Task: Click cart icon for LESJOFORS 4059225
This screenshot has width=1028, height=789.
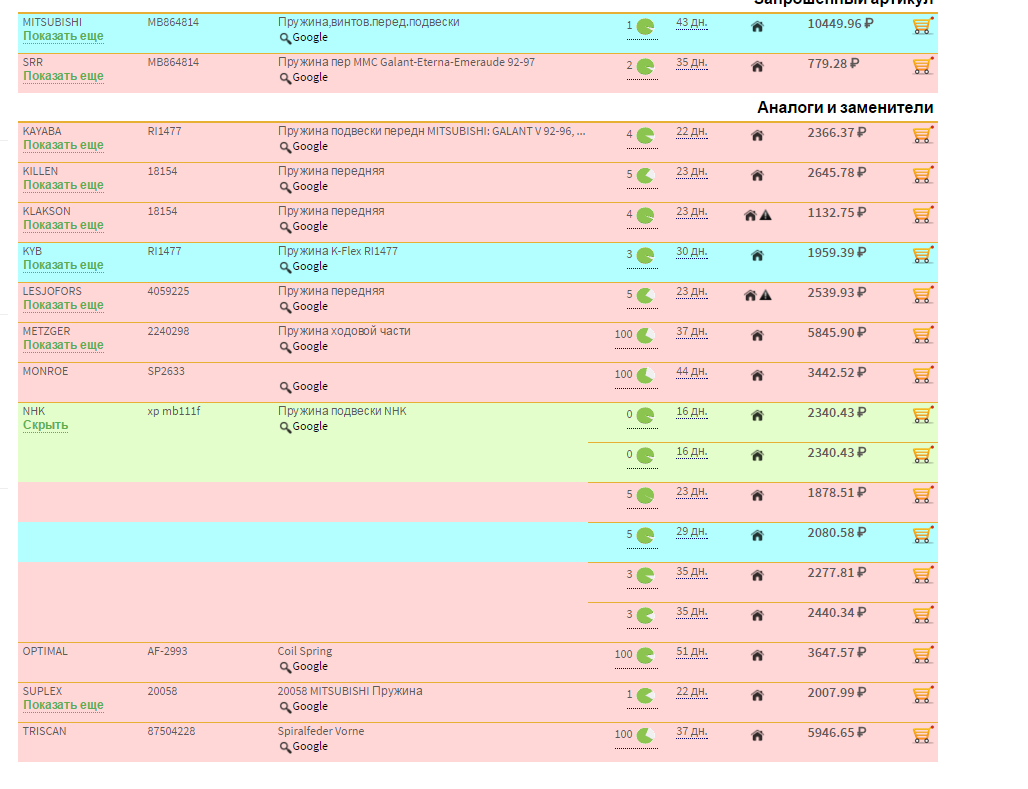Action: point(922,295)
